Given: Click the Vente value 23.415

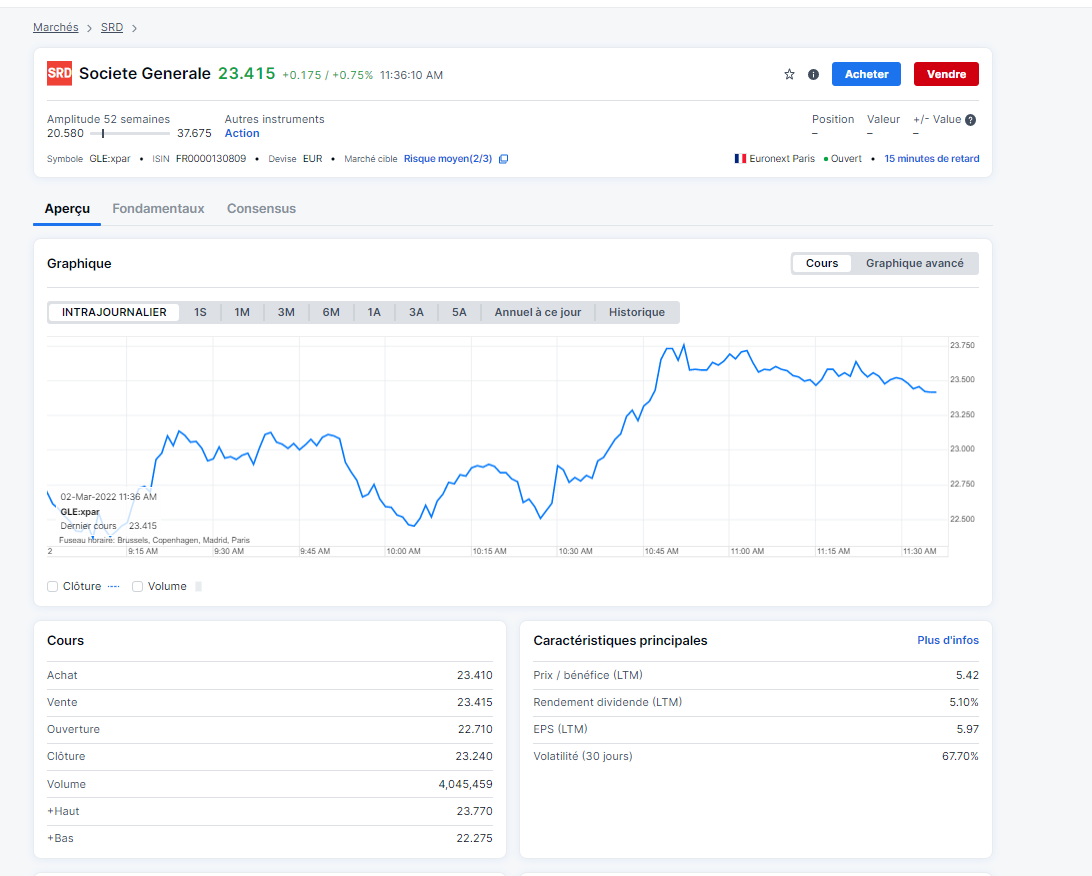Looking at the screenshot, I should [x=474, y=702].
